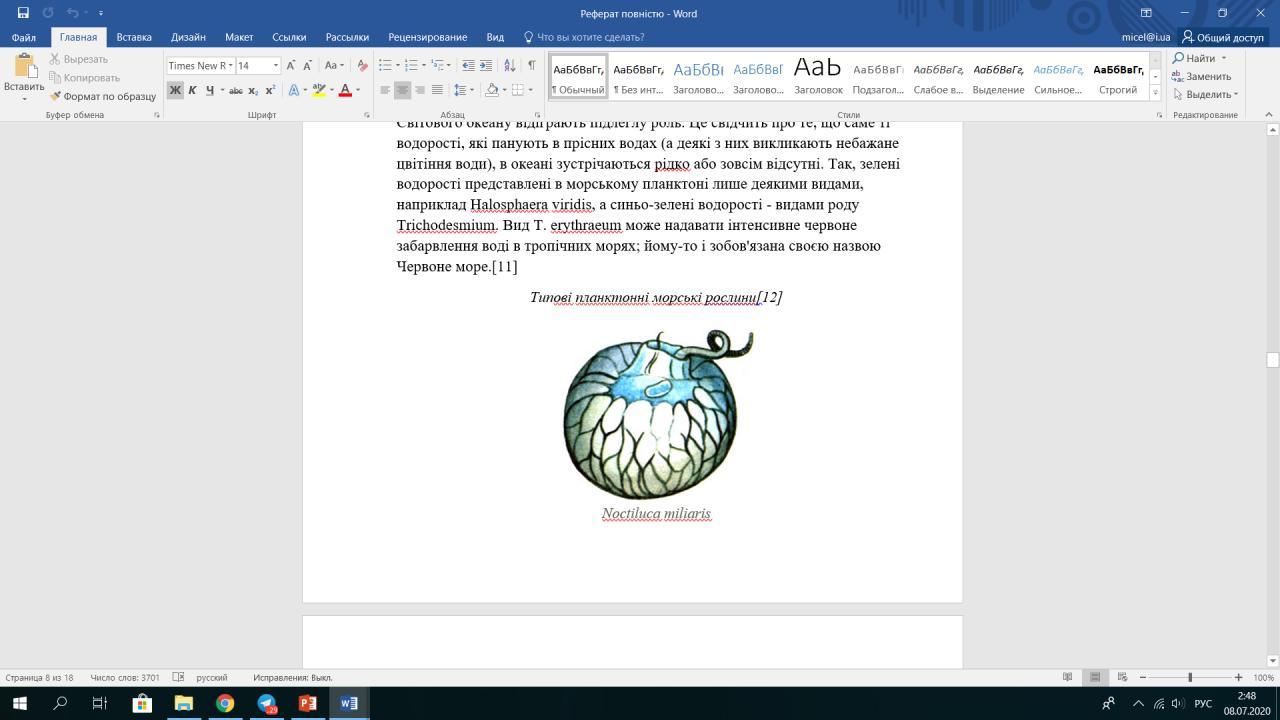Apply strikethrough formatting

[x=235, y=90]
